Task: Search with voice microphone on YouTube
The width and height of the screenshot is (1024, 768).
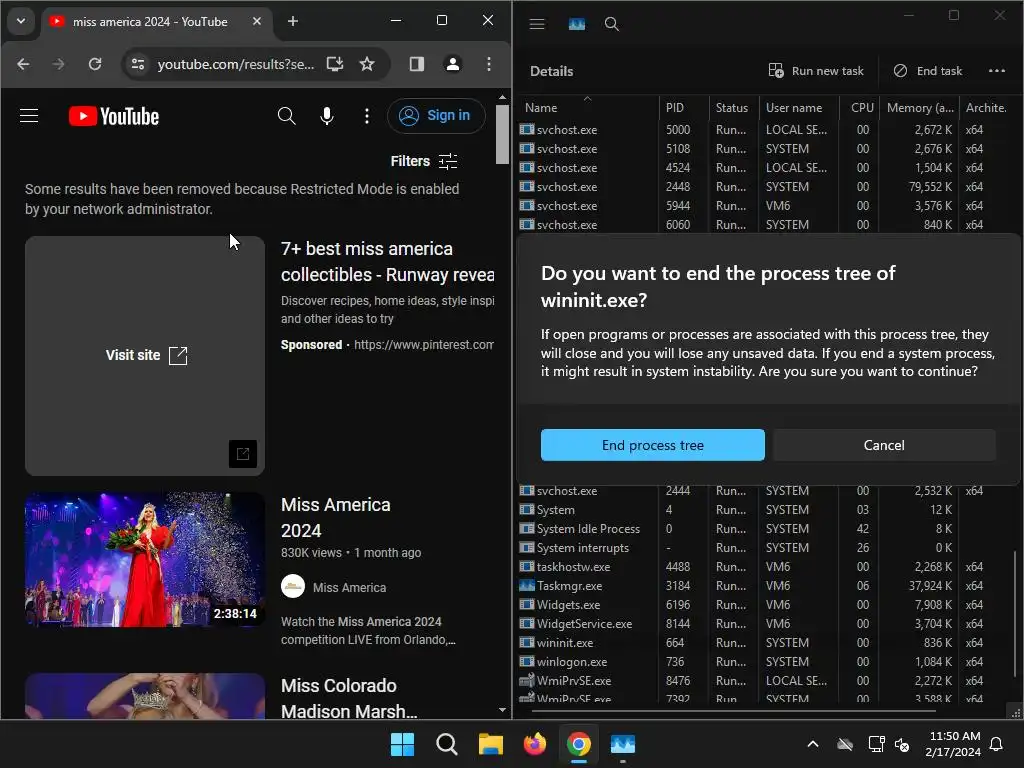Action: (x=327, y=116)
